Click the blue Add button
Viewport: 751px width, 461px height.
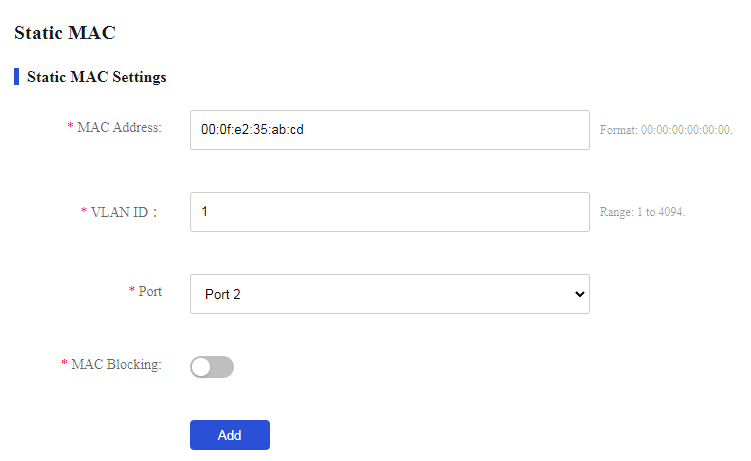pyautogui.click(x=230, y=435)
